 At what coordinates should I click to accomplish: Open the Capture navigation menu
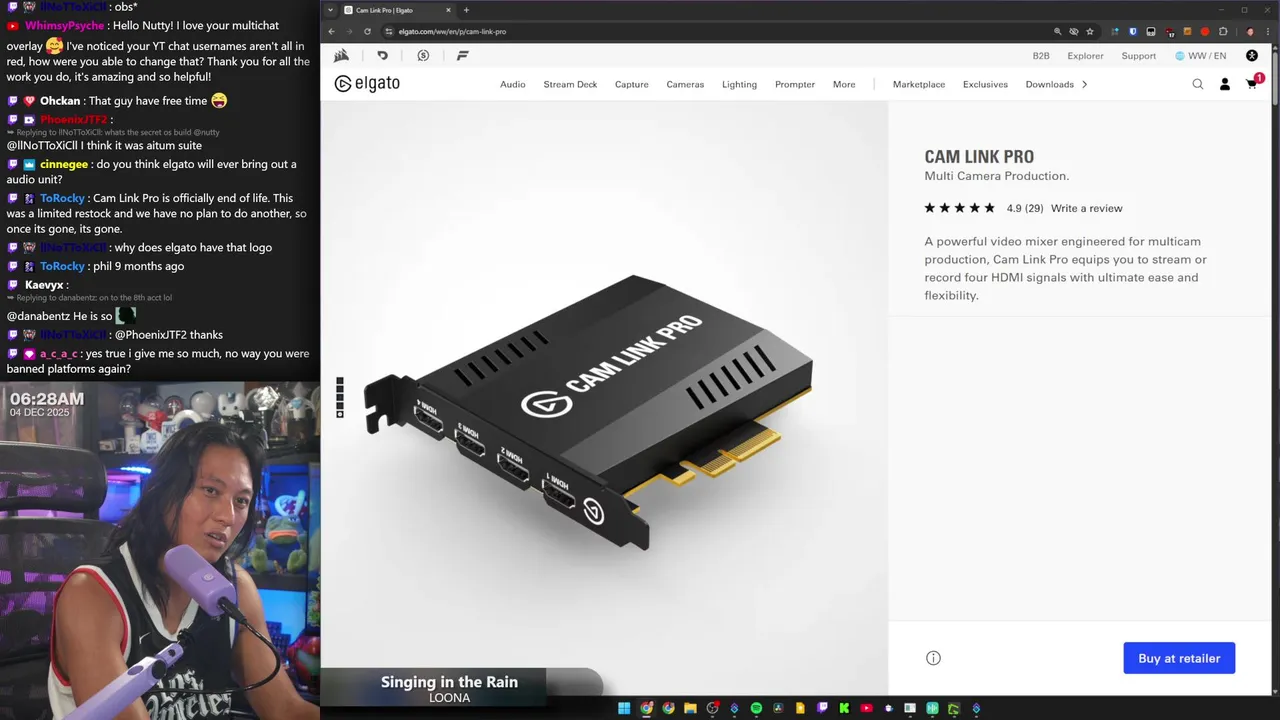pyautogui.click(x=632, y=84)
